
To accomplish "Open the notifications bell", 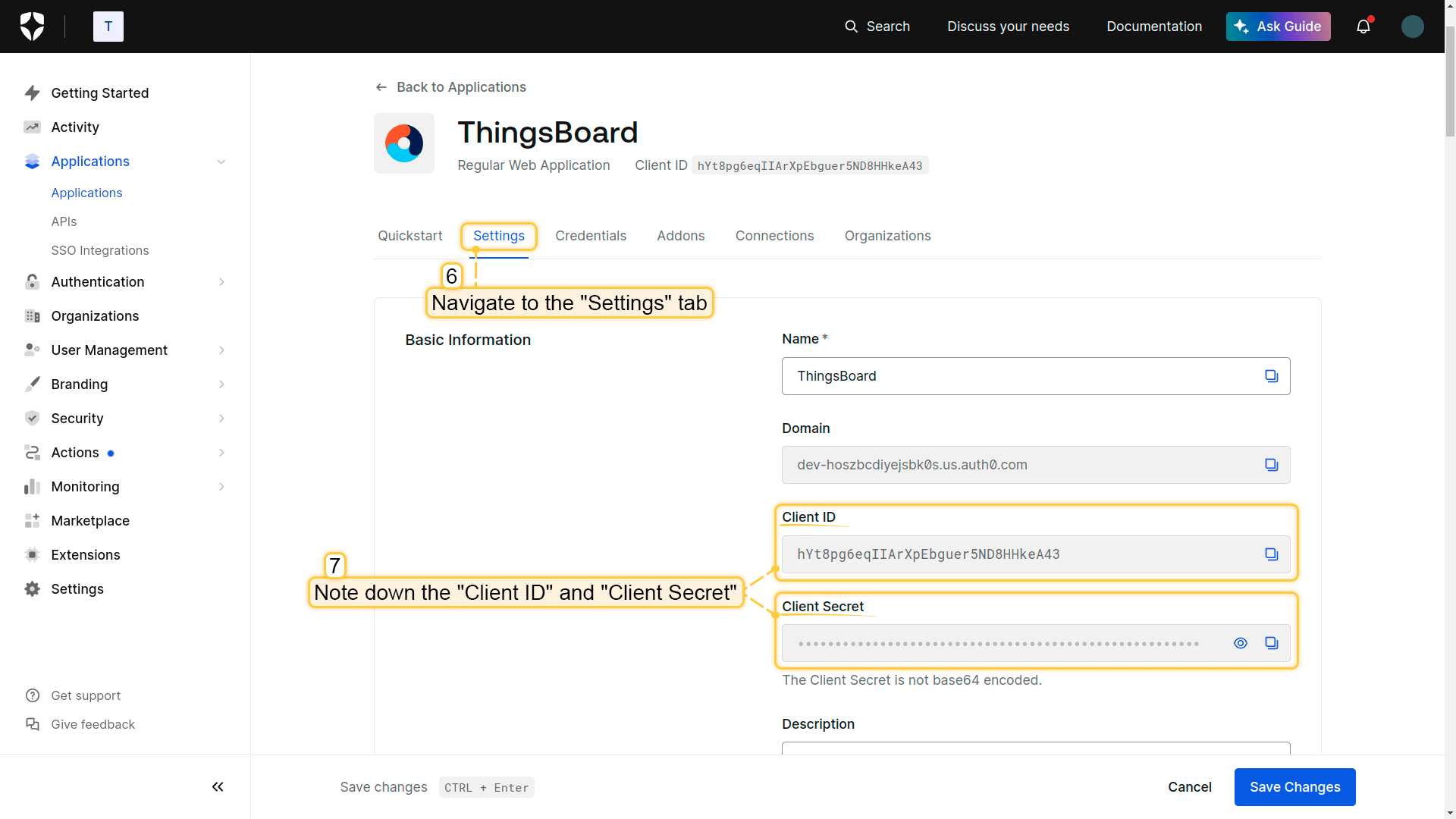I will pyautogui.click(x=1363, y=27).
